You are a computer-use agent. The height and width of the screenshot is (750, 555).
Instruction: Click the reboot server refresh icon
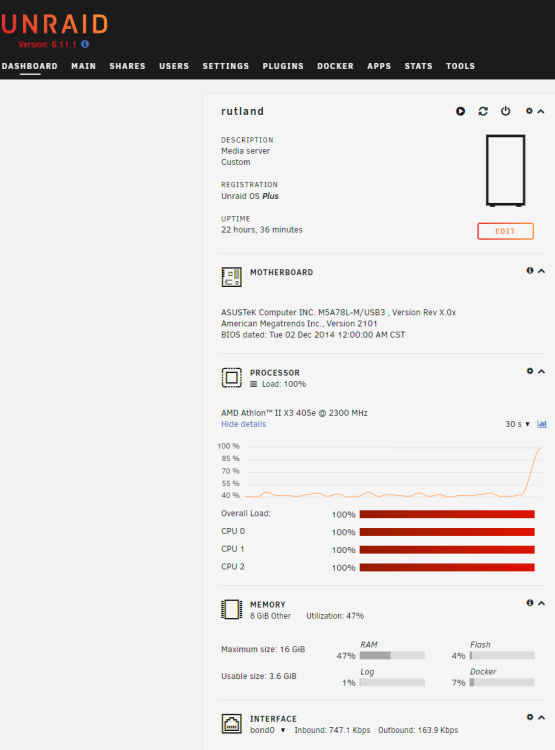click(x=483, y=111)
